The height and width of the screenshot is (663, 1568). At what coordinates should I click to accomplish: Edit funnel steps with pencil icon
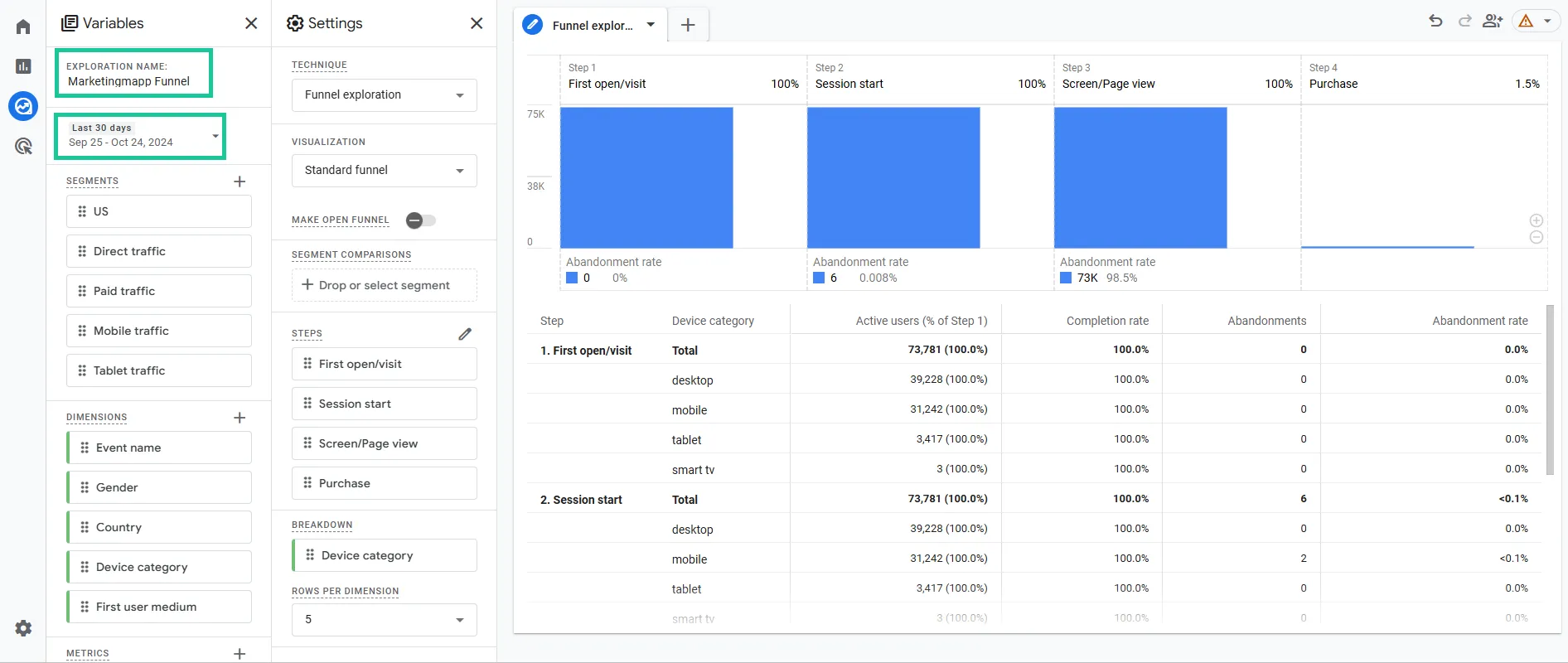coord(465,334)
